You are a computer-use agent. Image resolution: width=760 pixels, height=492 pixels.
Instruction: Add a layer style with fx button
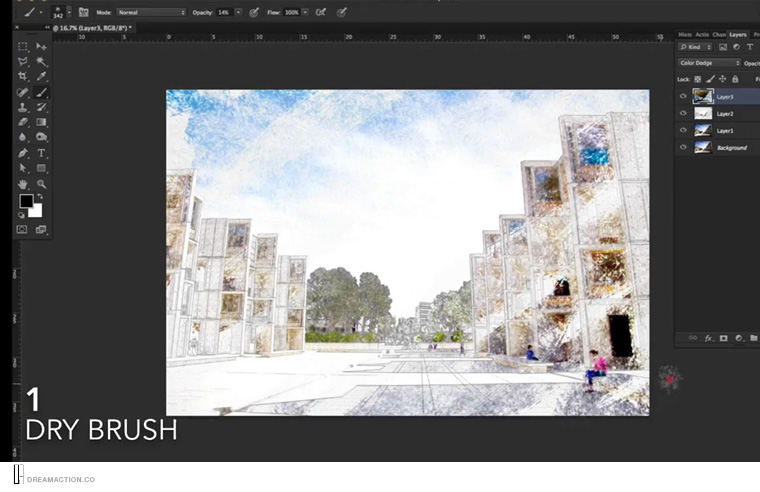click(x=708, y=338)
